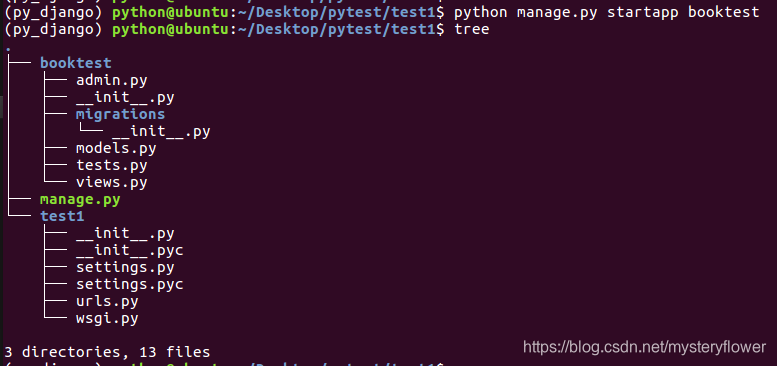777x366 pixels.
Task: Click the 'tree' command text
Action: point(472,29)
